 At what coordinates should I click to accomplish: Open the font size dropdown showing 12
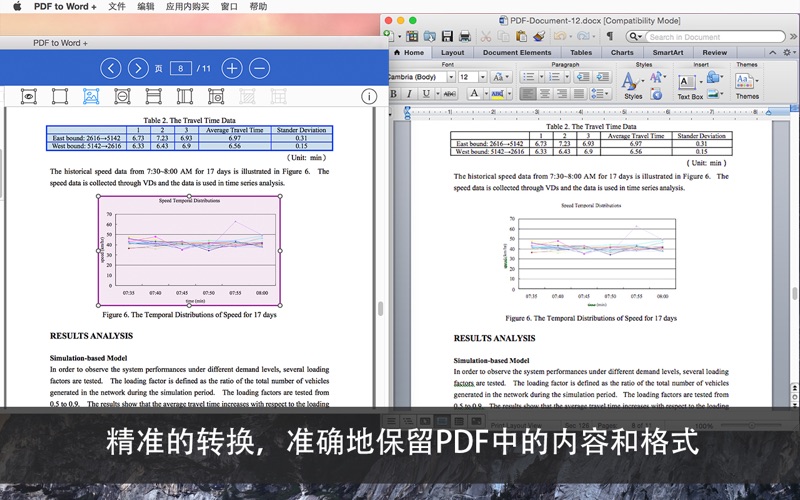pos(483,77)
